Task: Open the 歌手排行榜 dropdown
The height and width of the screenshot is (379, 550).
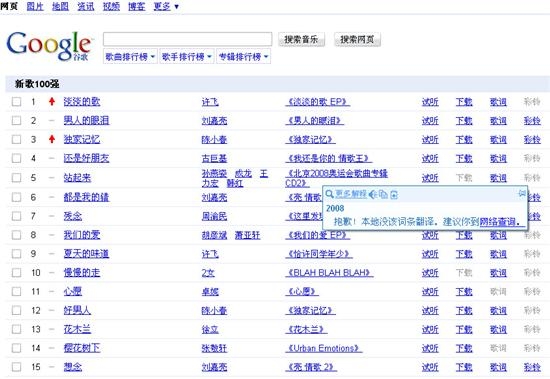Action: click(187, 56)
